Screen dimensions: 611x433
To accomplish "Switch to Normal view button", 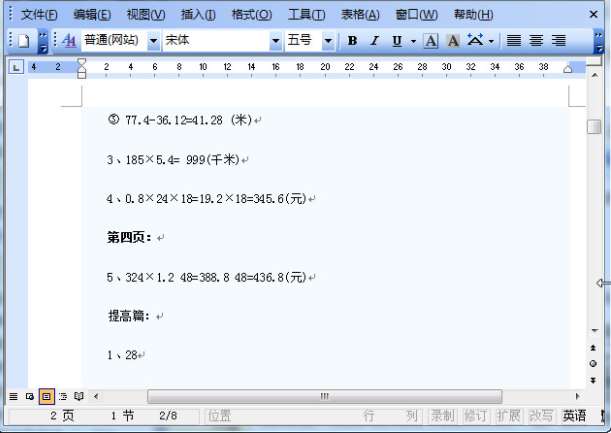I will pos(13,396).
